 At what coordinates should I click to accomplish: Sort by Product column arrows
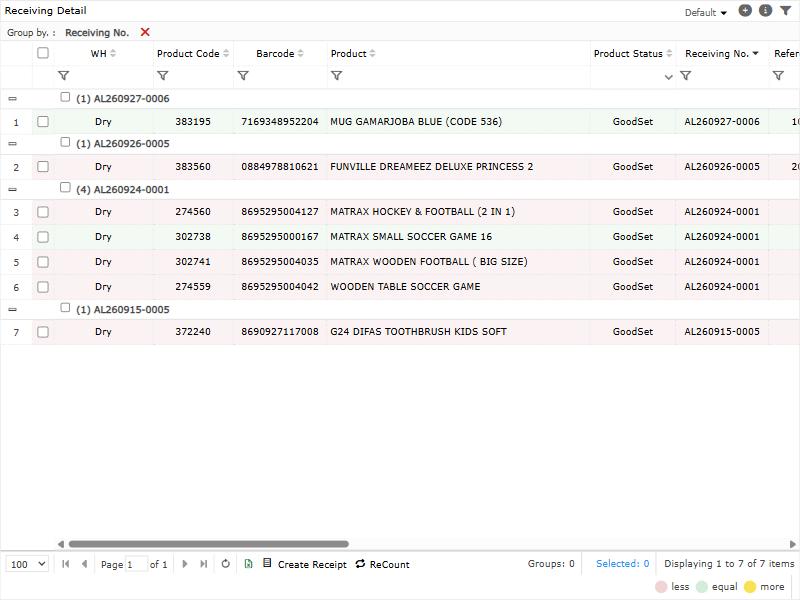pyautogui.click(x=372, y=53)
